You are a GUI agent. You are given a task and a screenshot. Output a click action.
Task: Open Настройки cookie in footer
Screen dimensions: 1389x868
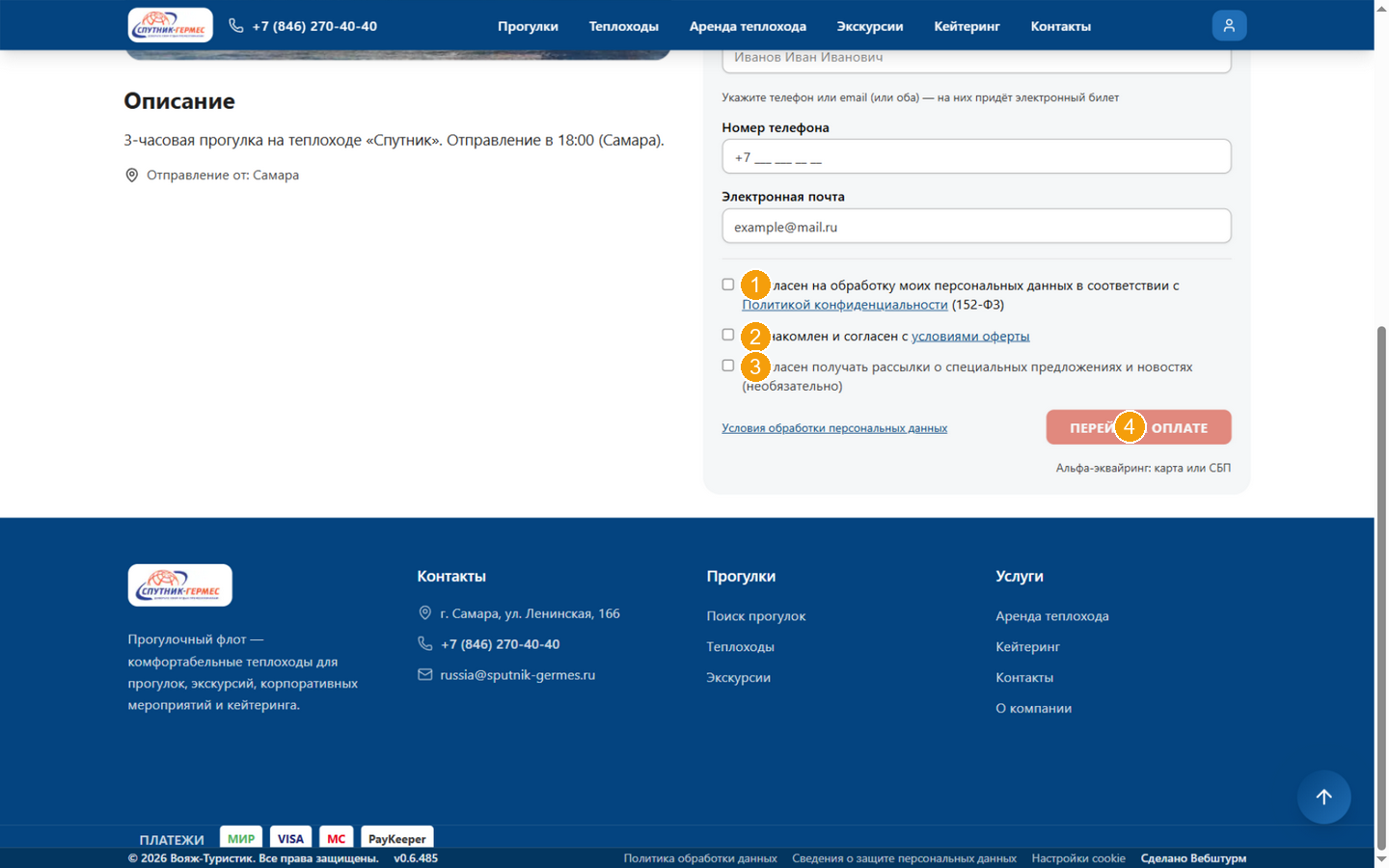(x=1078, y=858)
